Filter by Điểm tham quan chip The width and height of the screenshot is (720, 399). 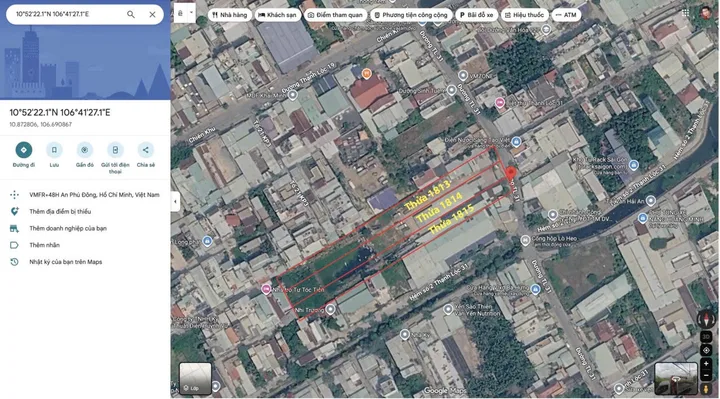click(335, 15)
